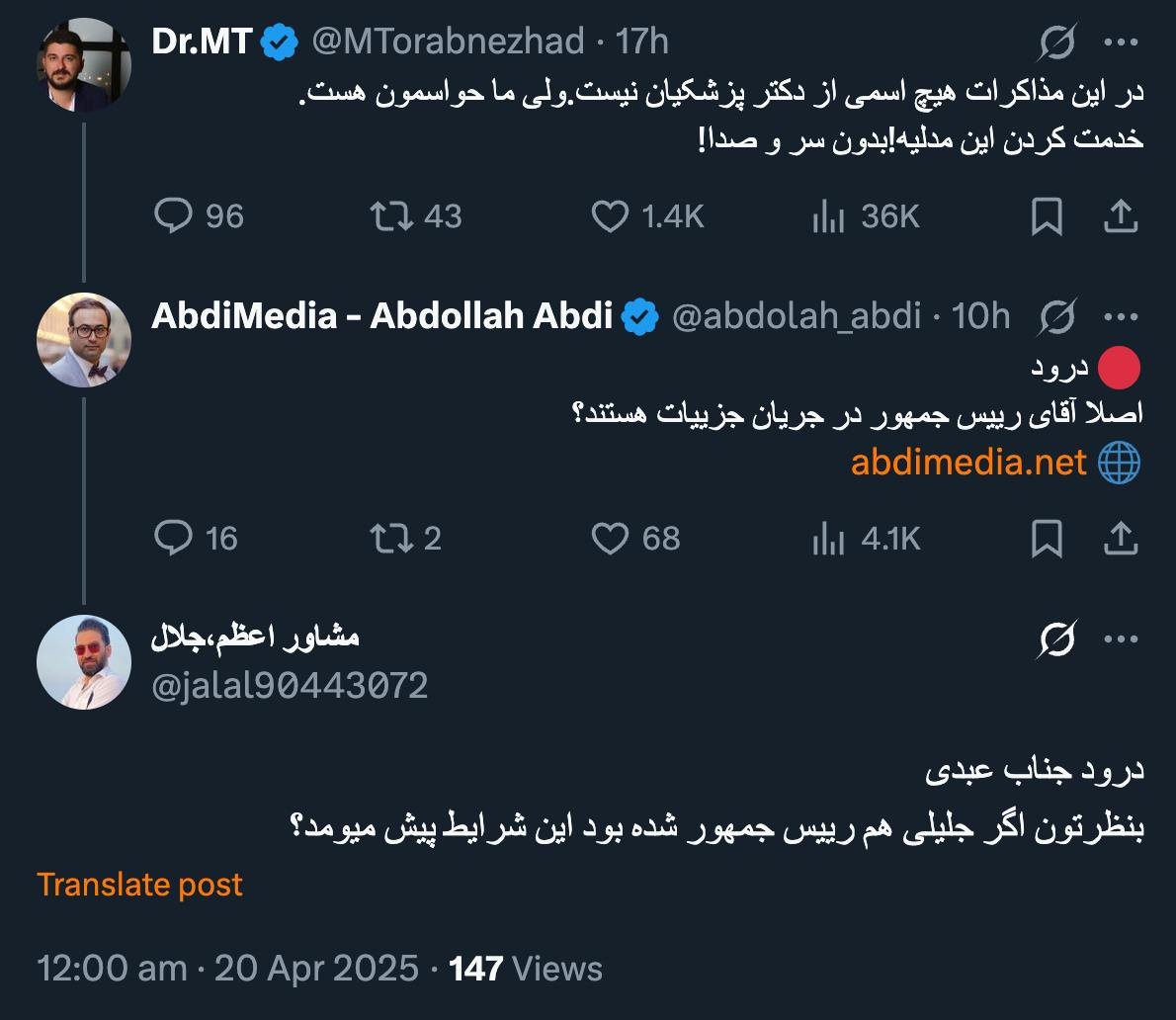Bookmark Dr.MT's tweet

pos(1047,215)
